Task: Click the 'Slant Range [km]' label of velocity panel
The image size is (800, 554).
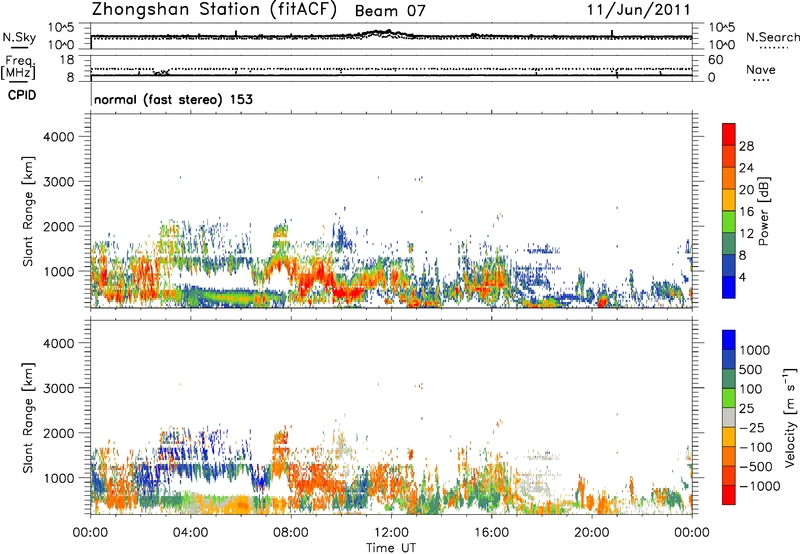Action: (28, 418)
